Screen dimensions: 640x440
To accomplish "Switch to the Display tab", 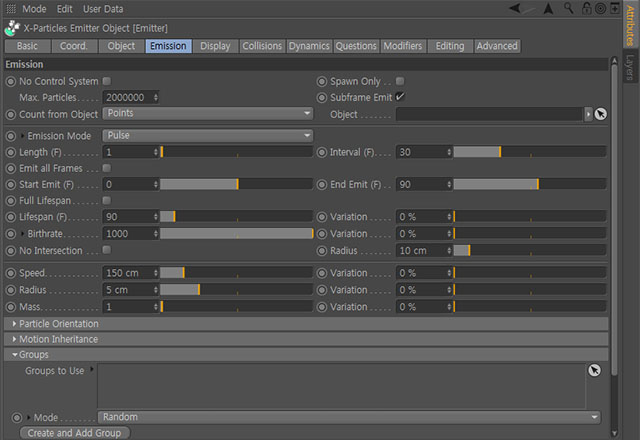I will tap(215, 46).
